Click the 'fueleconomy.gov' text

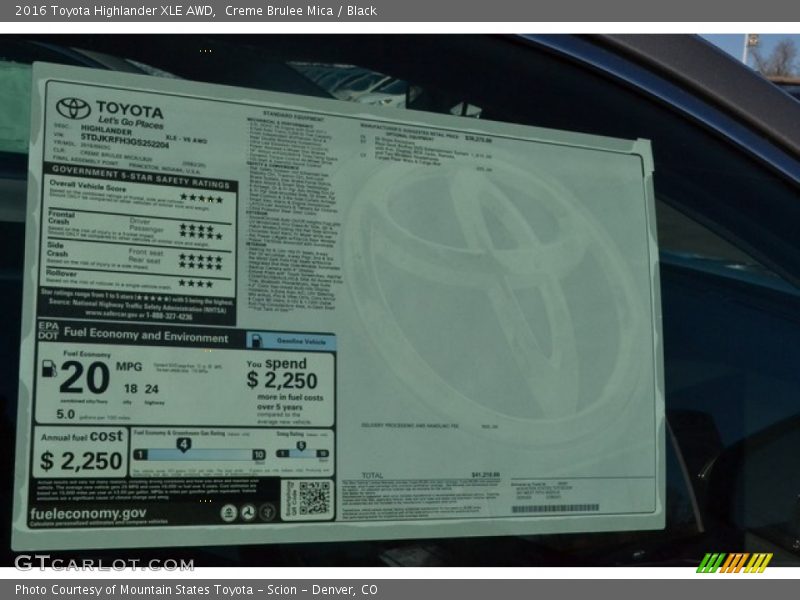[88, 513]
